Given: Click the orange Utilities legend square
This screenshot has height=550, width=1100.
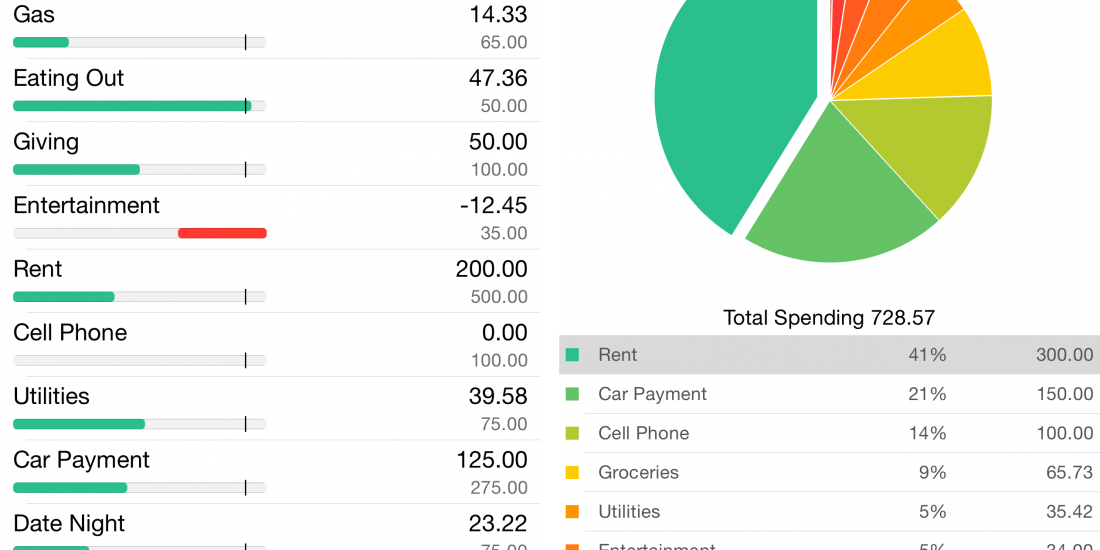Looking at the screenshot, I should point(572,511).
